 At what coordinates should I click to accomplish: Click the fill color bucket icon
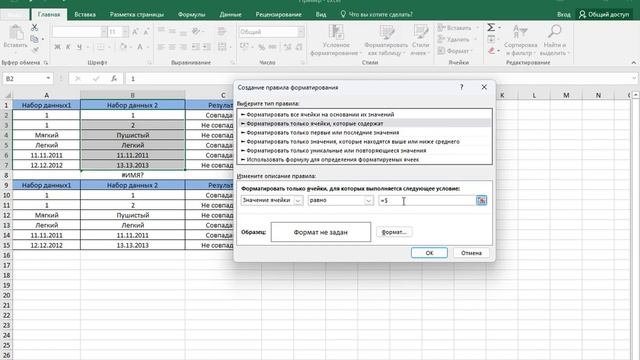point(123,47)
